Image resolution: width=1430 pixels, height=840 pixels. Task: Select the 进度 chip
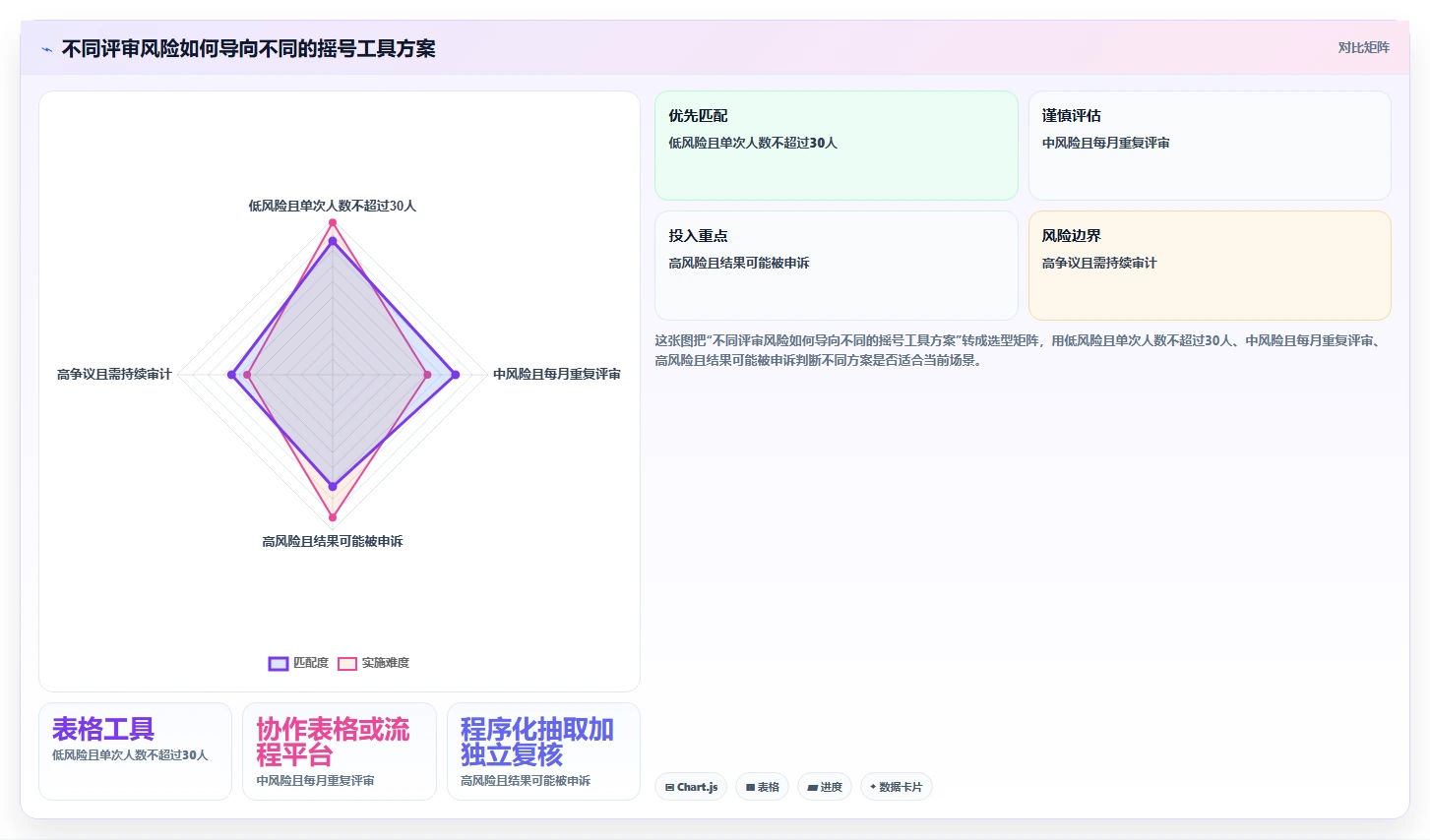(x=825, y=787)
